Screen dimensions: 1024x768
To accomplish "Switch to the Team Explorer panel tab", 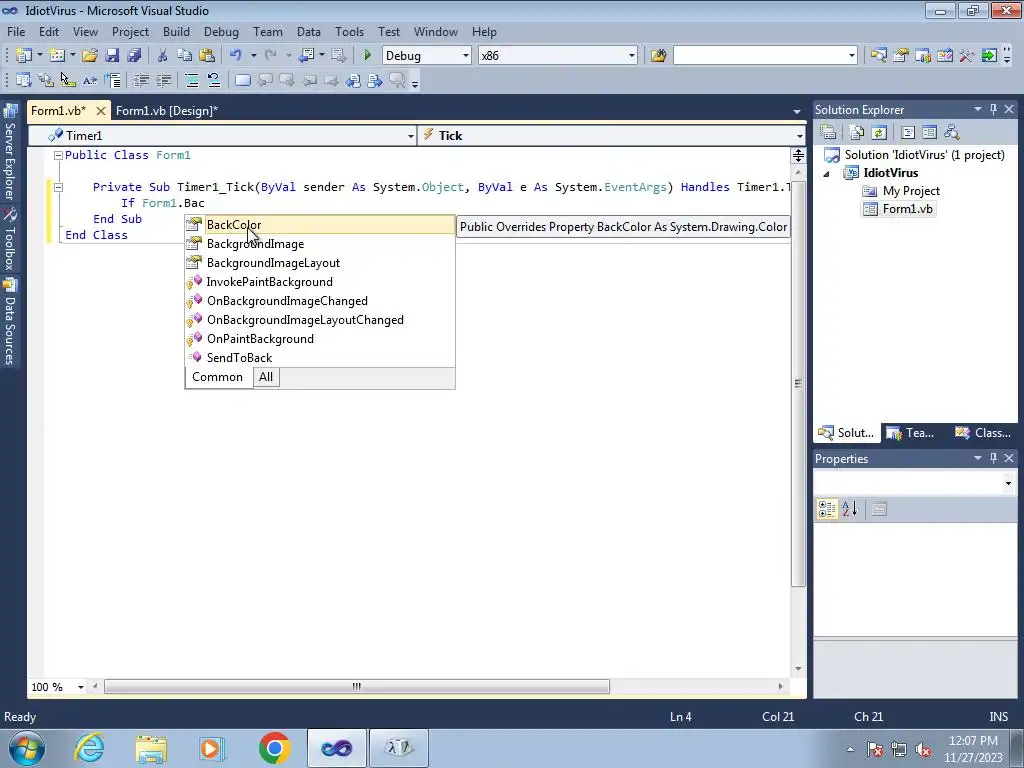I will [x=912, y=432].
